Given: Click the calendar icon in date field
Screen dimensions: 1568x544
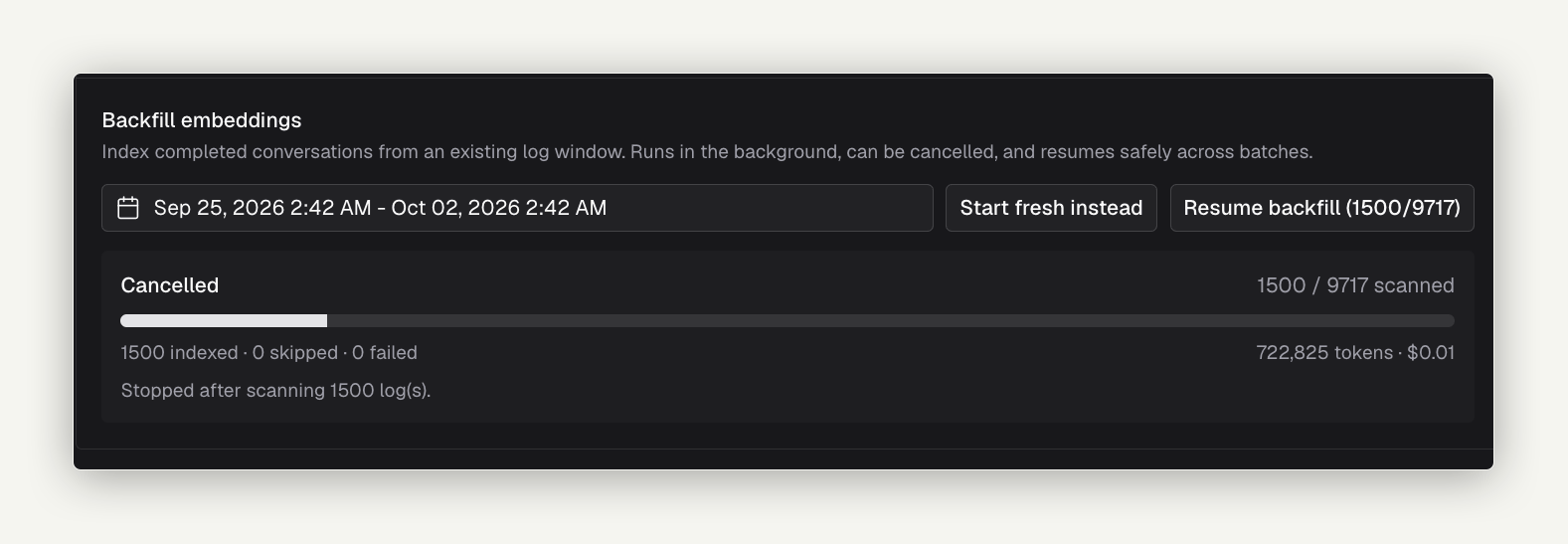Looking at the screenshot, I should point(128,208).
